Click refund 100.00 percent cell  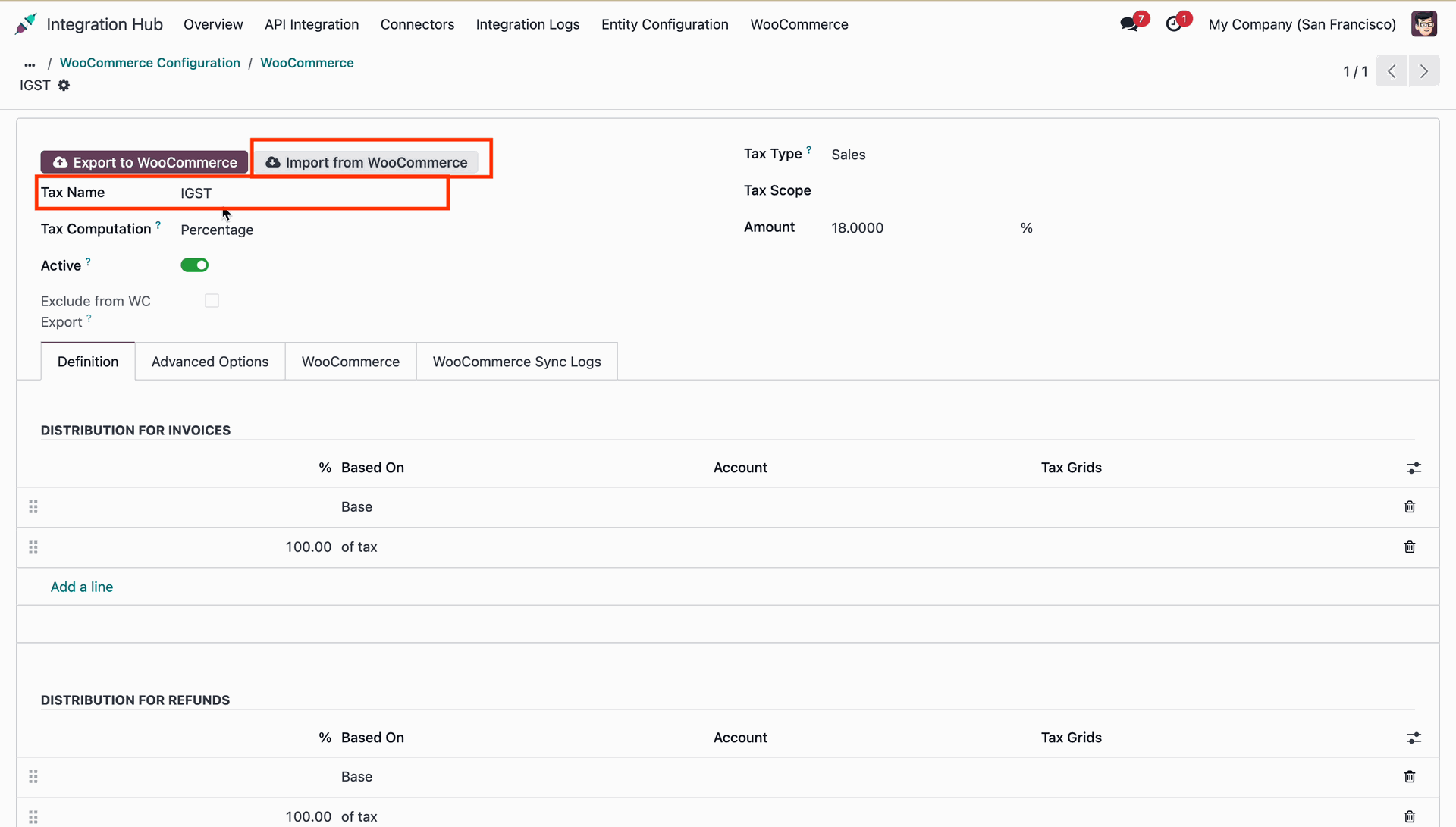pyautogui.click(x=309, y=817)
